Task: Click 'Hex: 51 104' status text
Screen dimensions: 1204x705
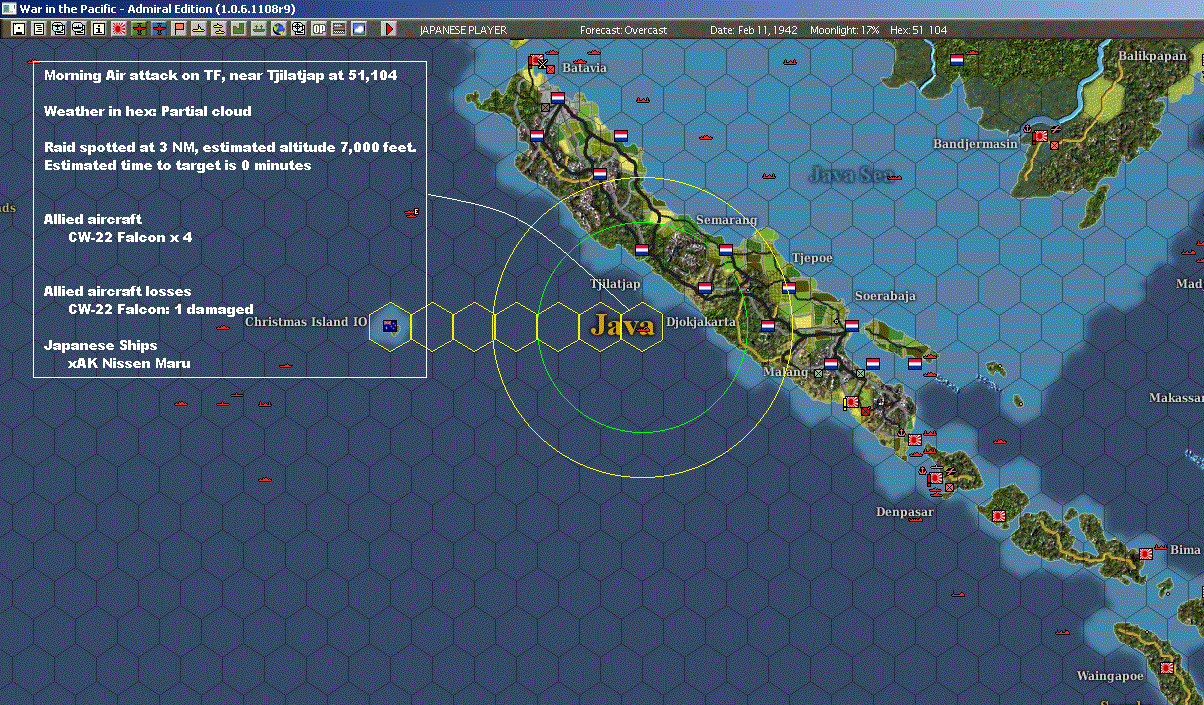Action: click(x=918, y=30)
